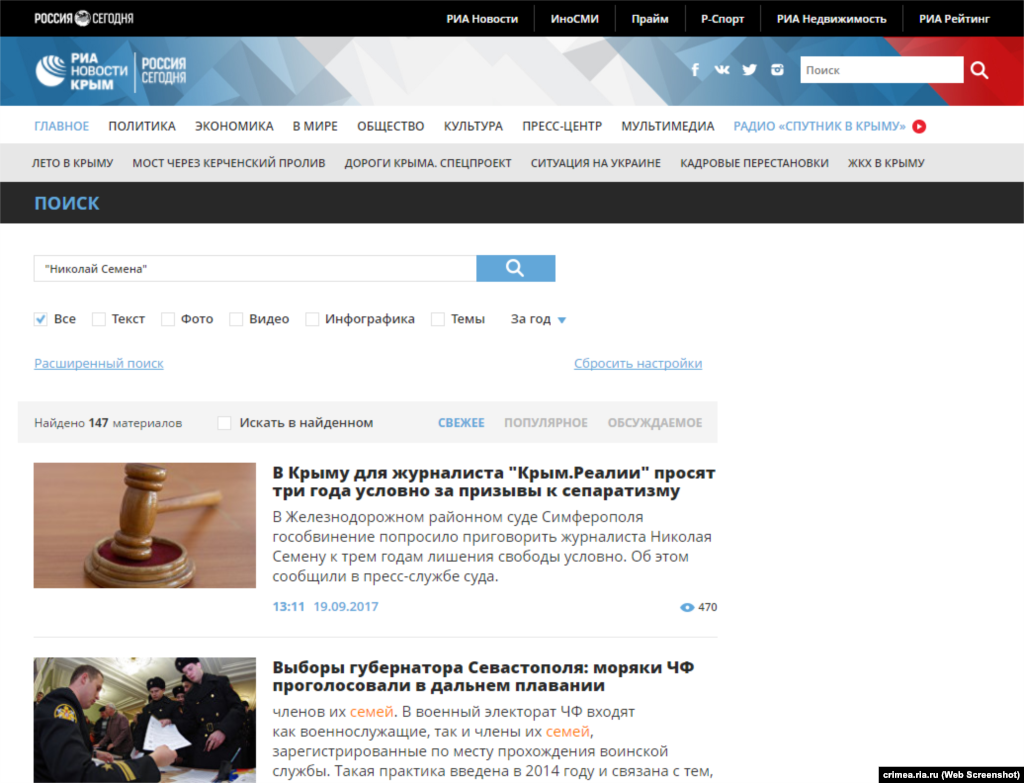Open the Instagram icon in header
Screen dimensions: 1024x783
776,70
